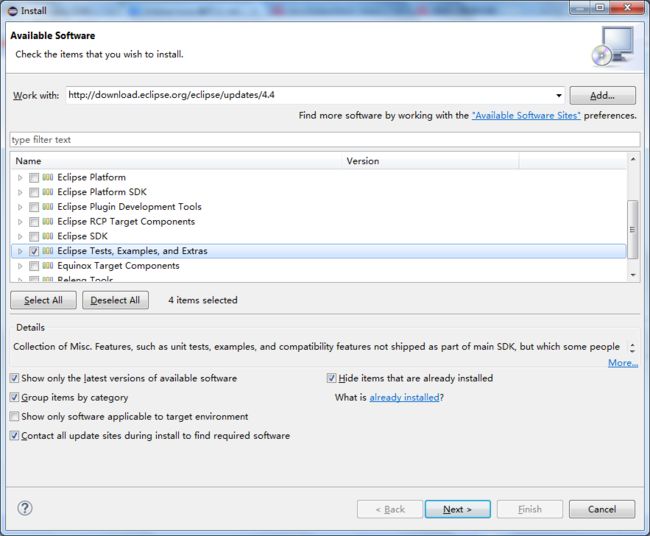This screenshot has width=650, height=536.
Task: Expand Eclipse Plugin Development Tools tree node
Action: click(20, 207)
